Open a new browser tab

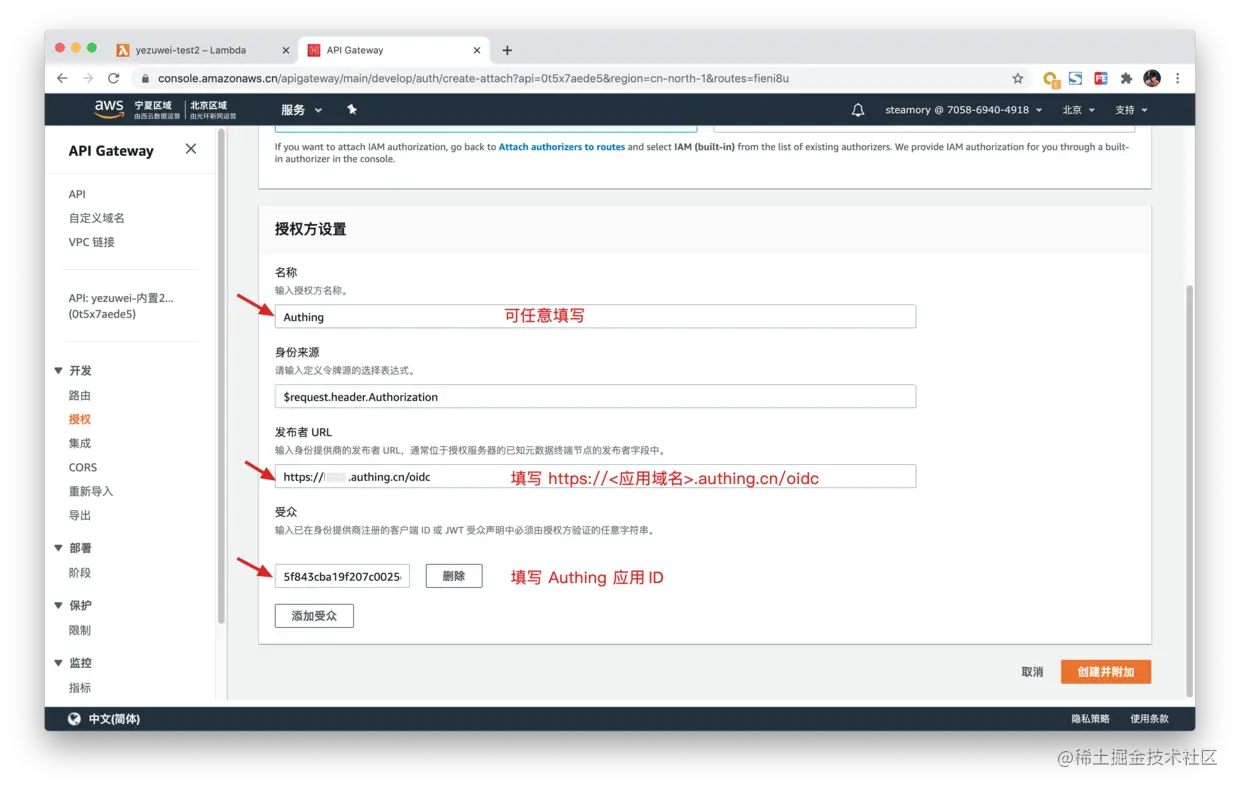pyautogui.click(x=507, y=50)
